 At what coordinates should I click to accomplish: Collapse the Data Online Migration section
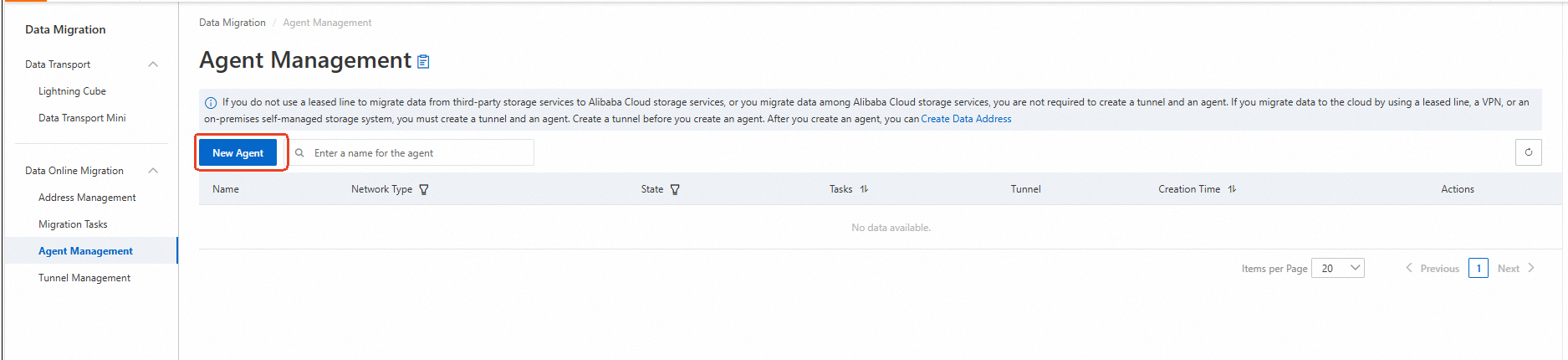153,171
